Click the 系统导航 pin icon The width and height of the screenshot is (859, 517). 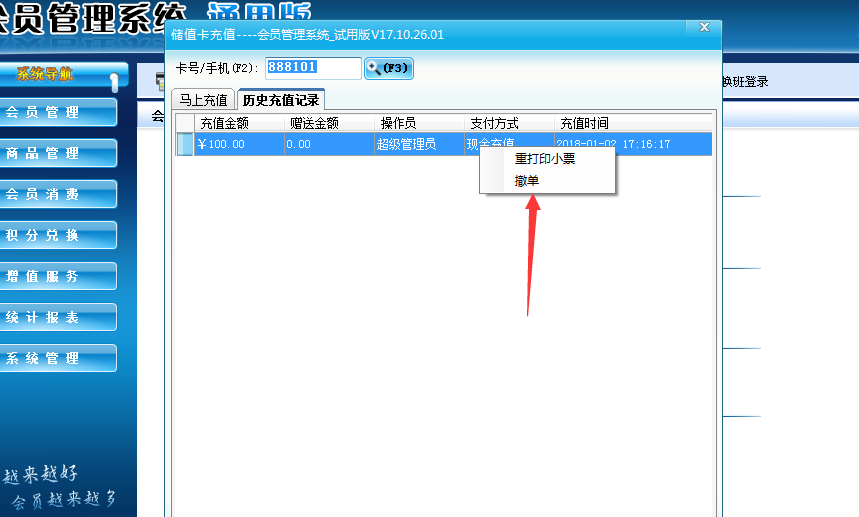click(x=114, y=82)
